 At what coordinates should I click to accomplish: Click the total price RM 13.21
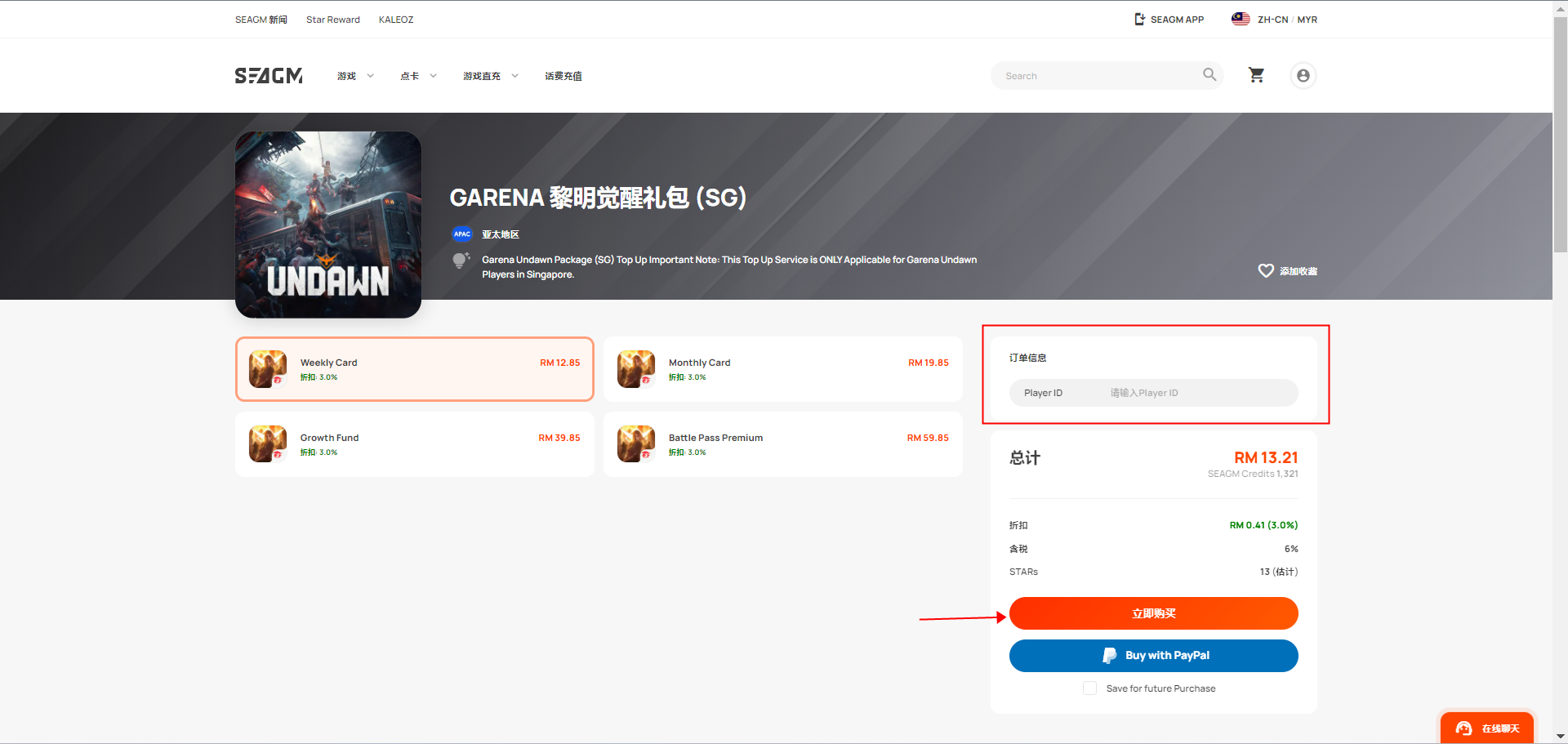[x=1266, y=457]
